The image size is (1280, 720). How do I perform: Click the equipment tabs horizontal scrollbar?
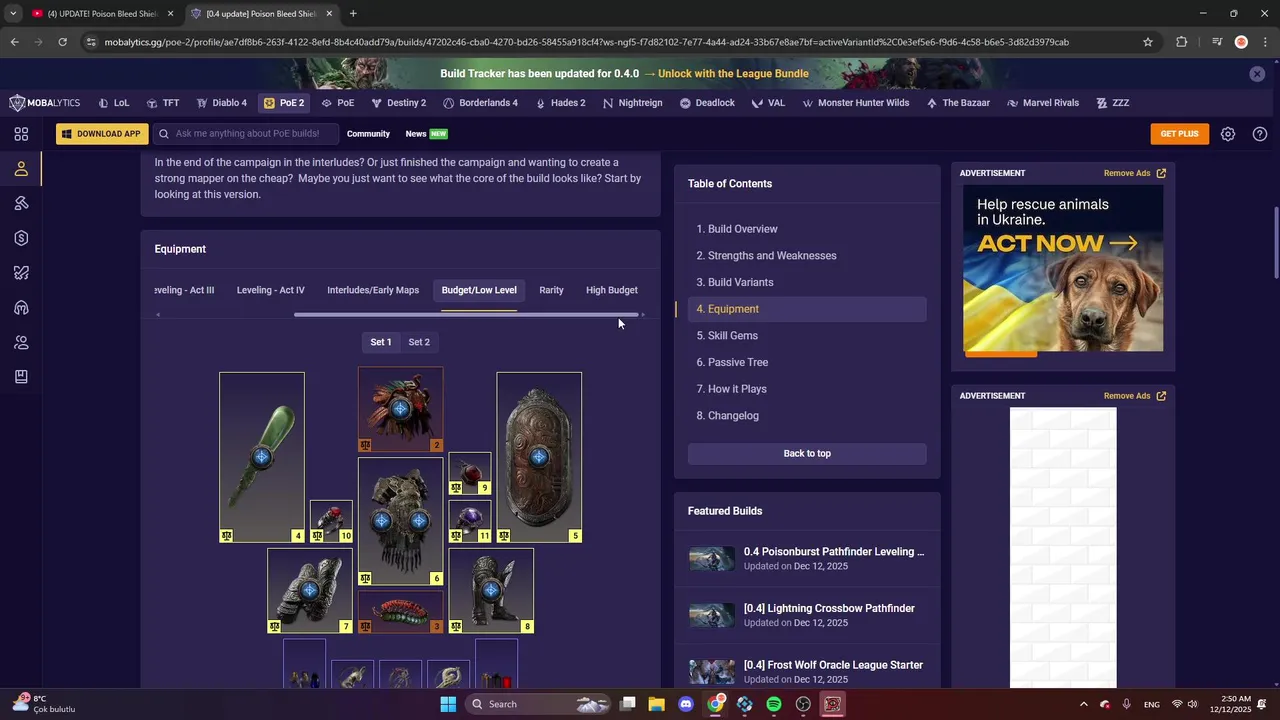pyautogui.click(x=466, y=315)
